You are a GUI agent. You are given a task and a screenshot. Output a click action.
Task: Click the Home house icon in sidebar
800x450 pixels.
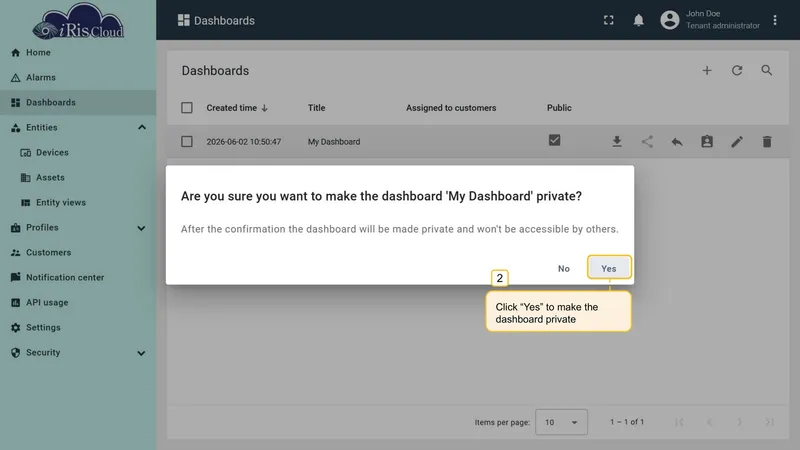tap(15, 53)
